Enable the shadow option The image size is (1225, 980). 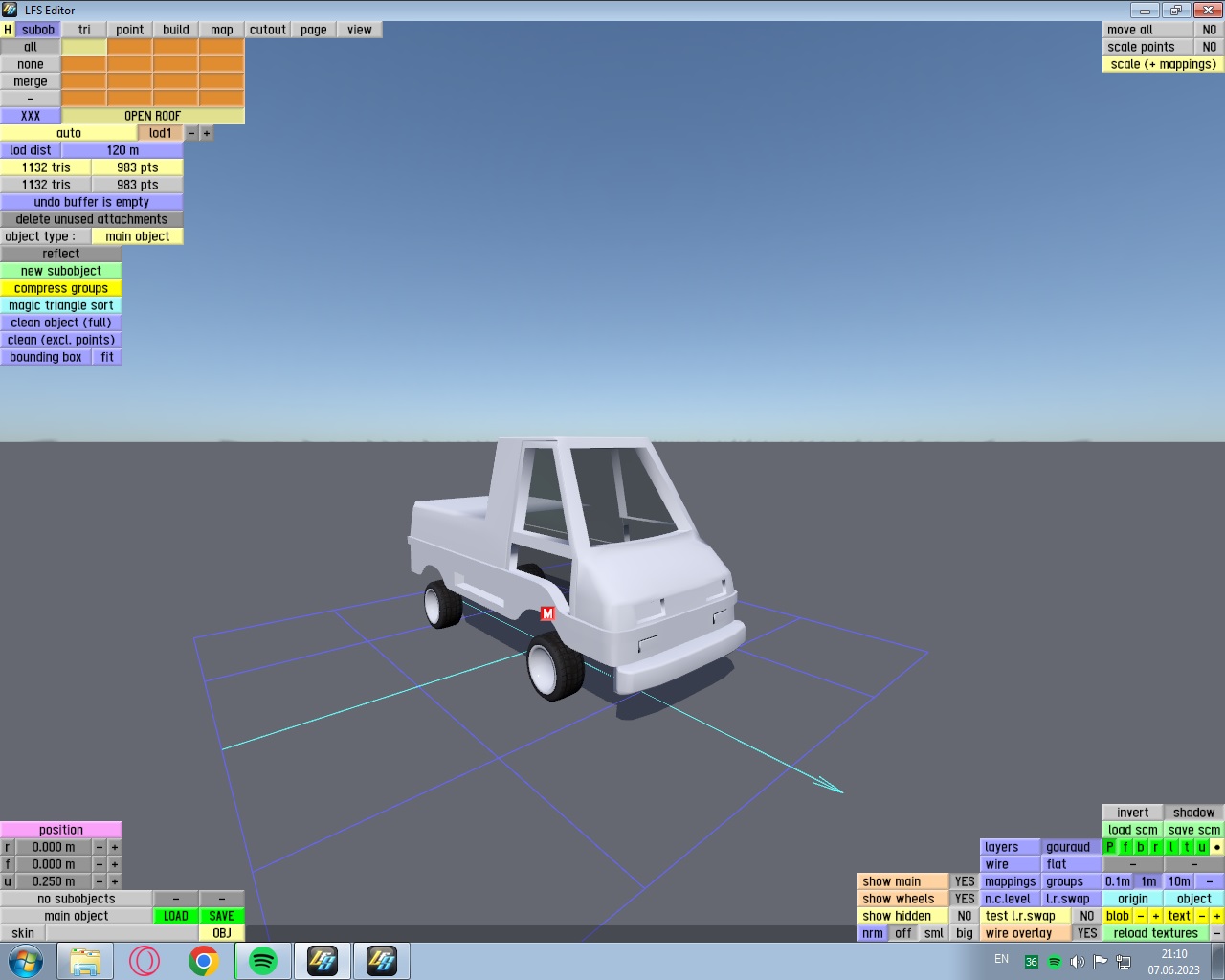pos(1194,813)
